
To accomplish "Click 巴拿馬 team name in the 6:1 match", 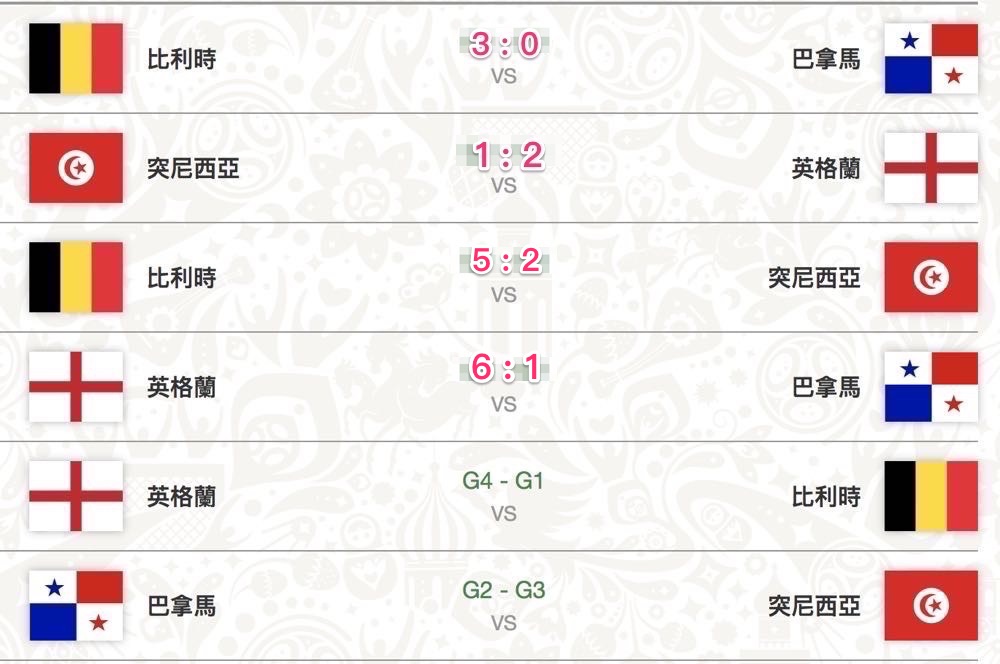I will click(826, 386).
